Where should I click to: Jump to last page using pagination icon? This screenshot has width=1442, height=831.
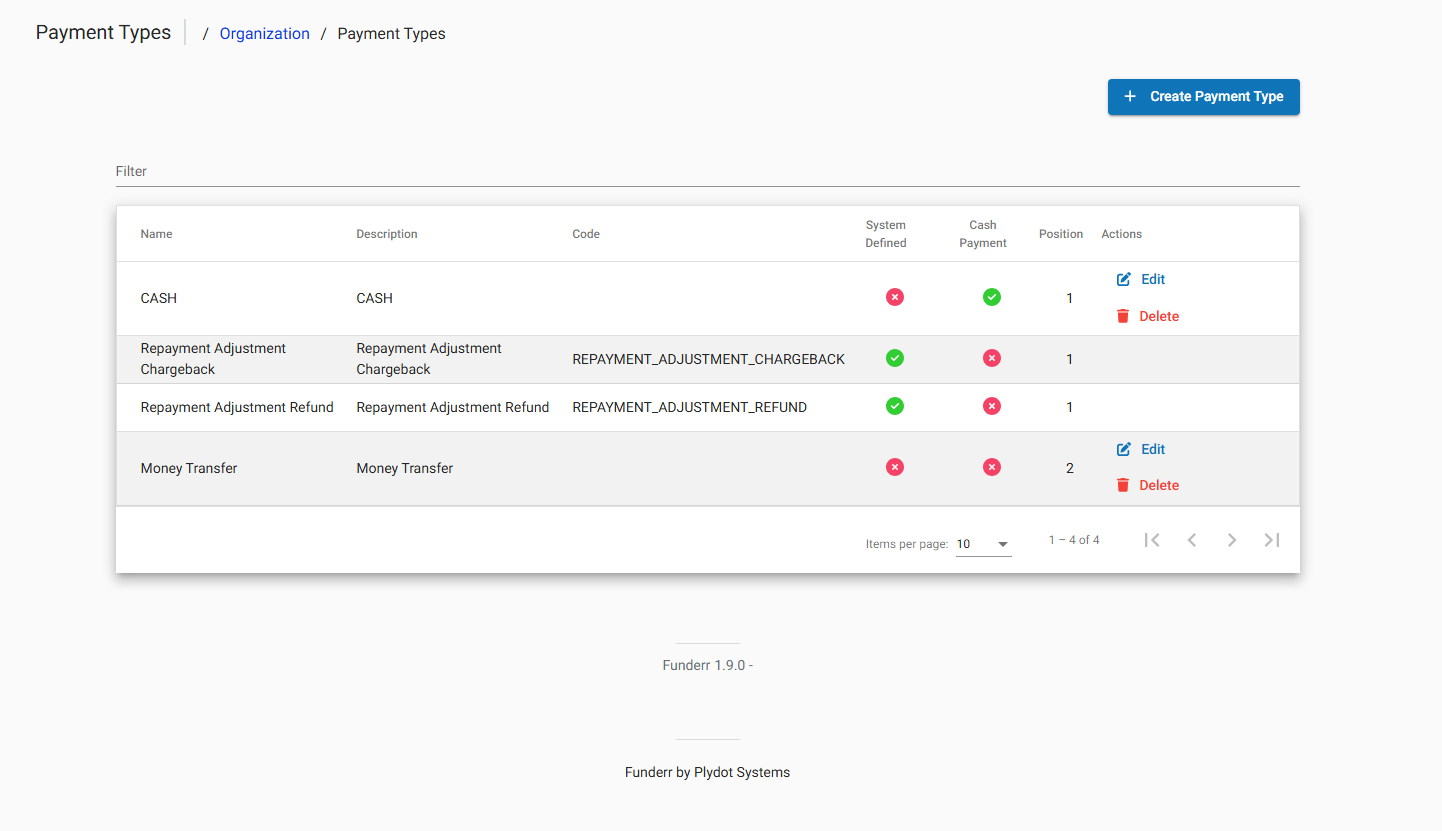click(x=1271, y=539)
